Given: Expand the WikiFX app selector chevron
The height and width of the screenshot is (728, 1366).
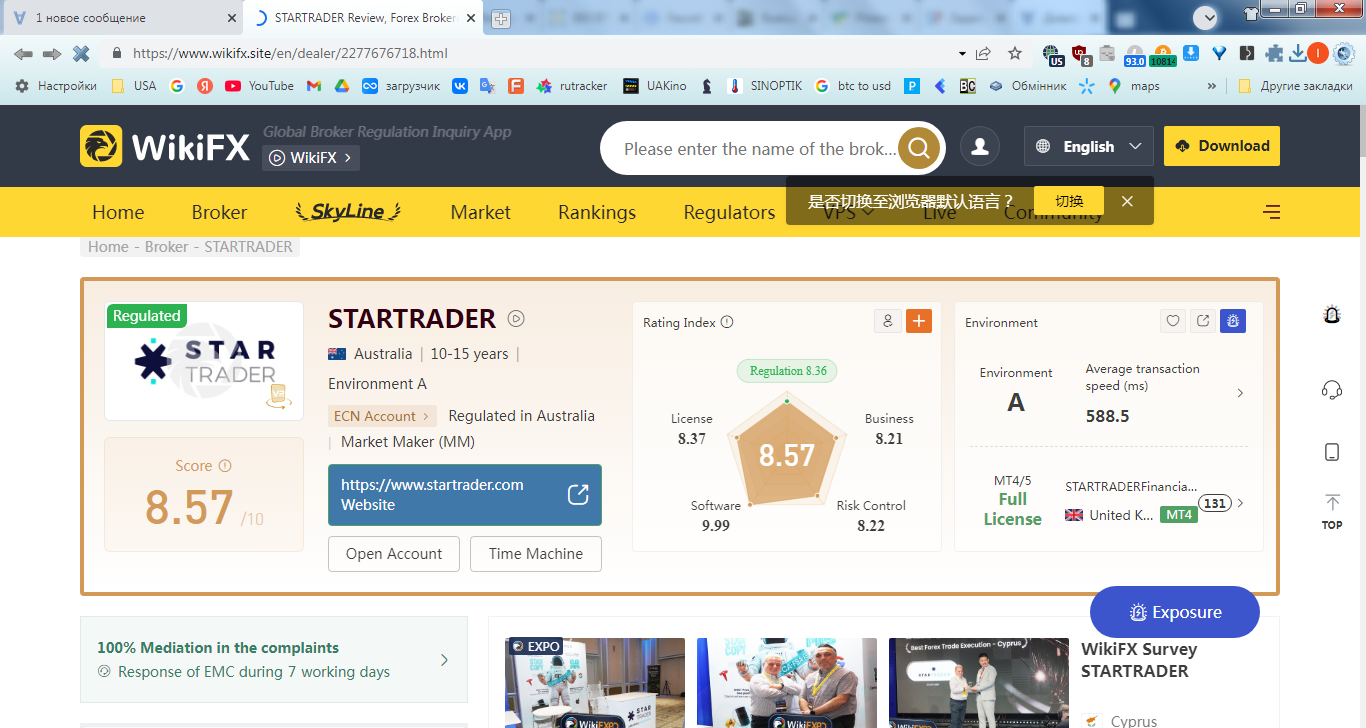Looking at the screenshot, I should click(x=347, y=158).
